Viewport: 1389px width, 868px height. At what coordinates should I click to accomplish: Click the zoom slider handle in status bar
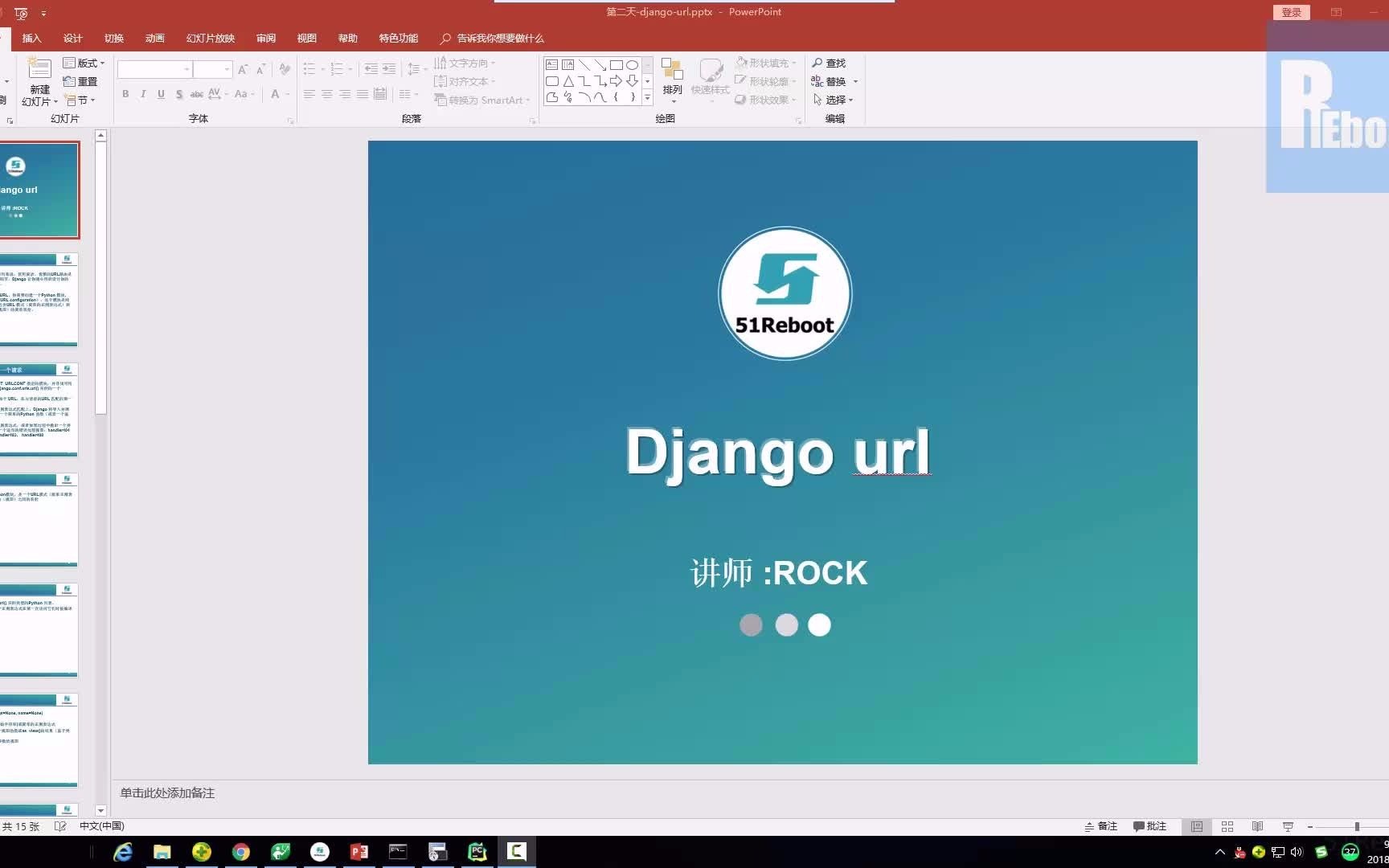(1357, 826)
